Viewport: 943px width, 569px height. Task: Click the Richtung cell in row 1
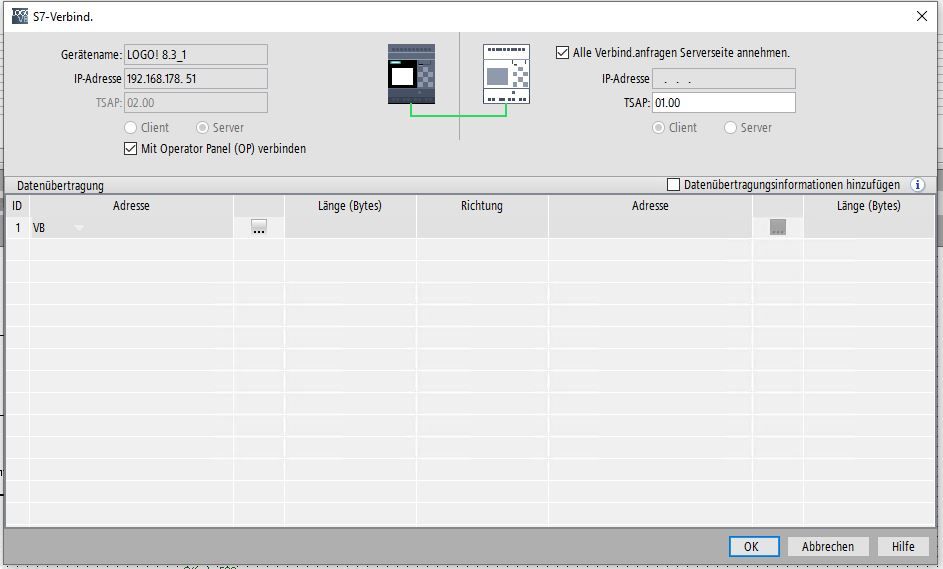pyautogui.click(x=482, y=227)
